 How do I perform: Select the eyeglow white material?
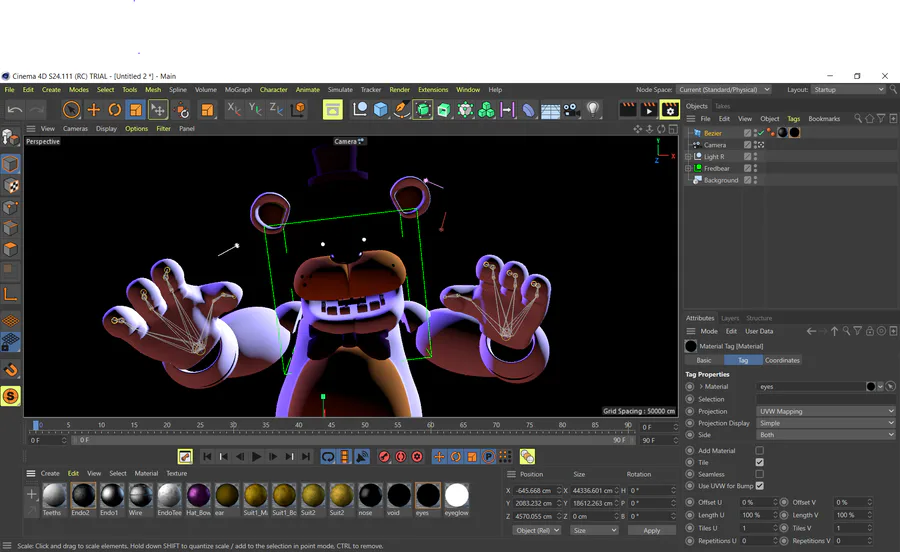tap(456, 499)
